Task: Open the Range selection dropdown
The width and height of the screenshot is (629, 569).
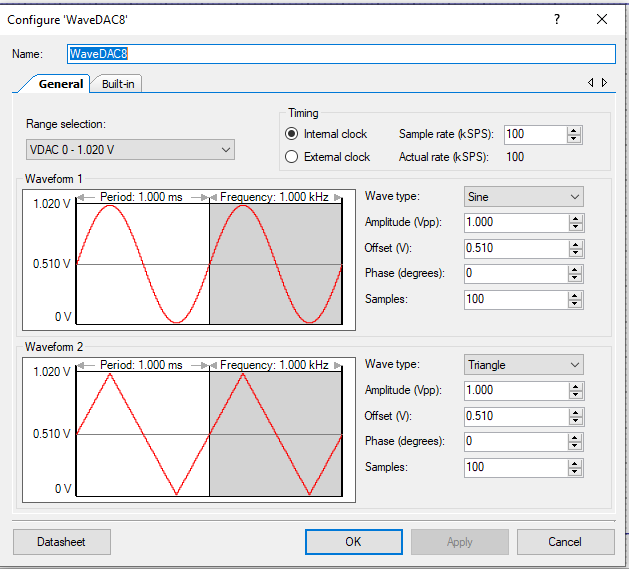Action: tap(130, 150)
